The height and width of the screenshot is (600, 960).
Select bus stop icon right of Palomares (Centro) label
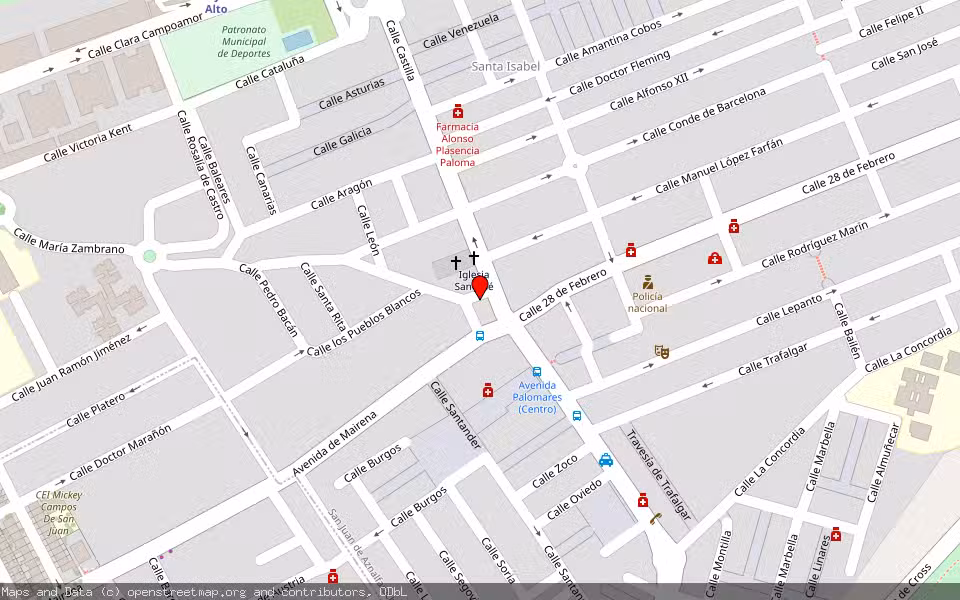click(577, 416)
